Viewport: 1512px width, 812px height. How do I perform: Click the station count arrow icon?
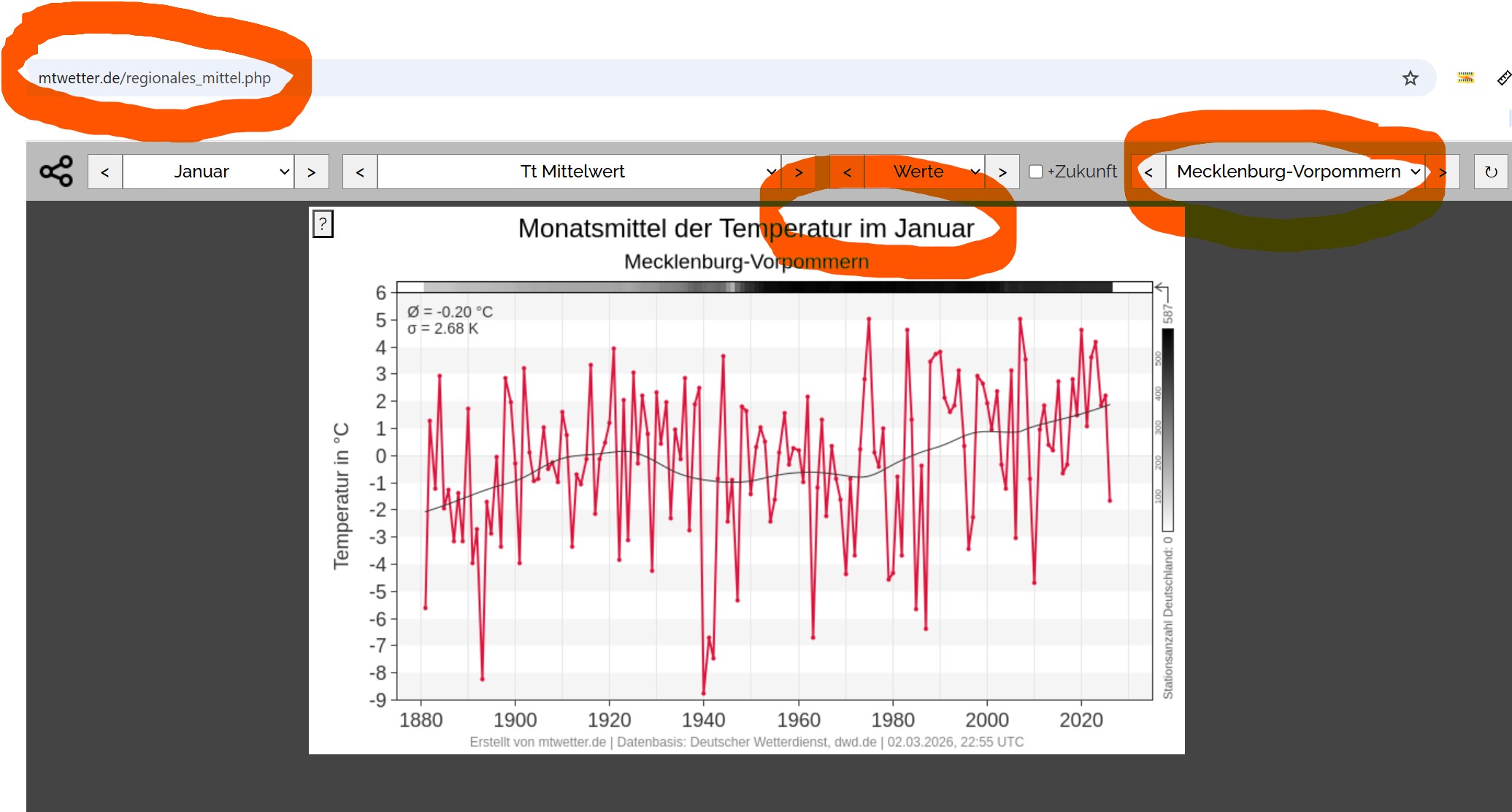[x=1162, y=291]
